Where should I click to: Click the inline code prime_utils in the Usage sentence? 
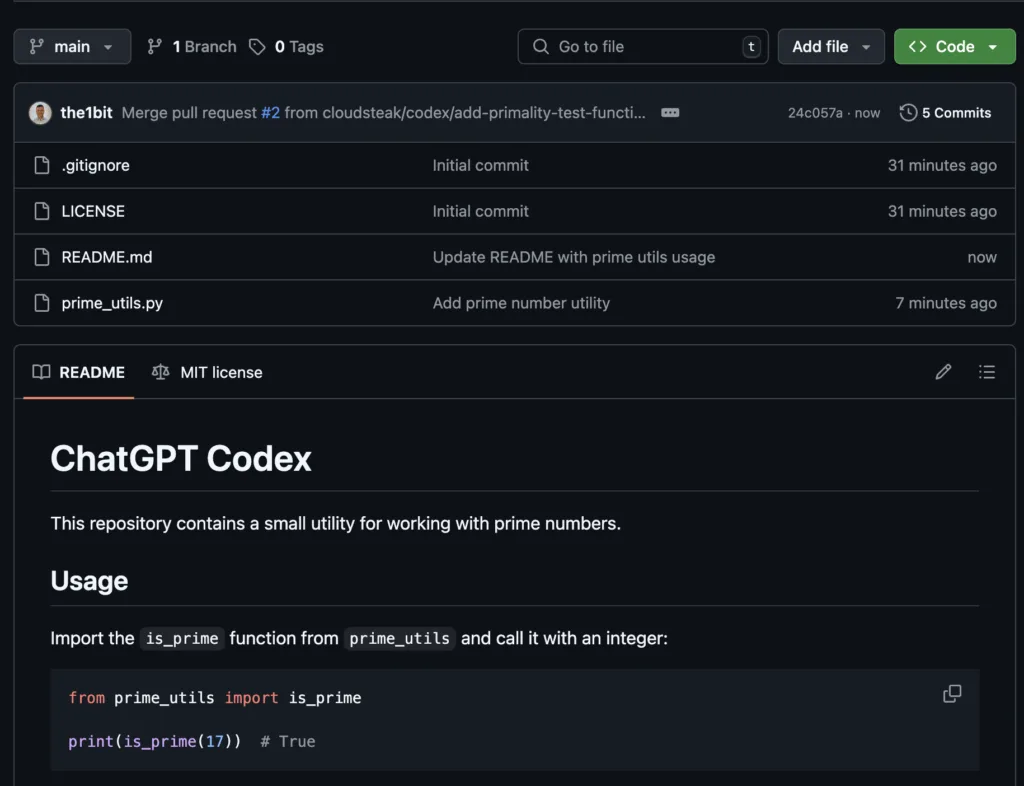[x=400, y=638]
